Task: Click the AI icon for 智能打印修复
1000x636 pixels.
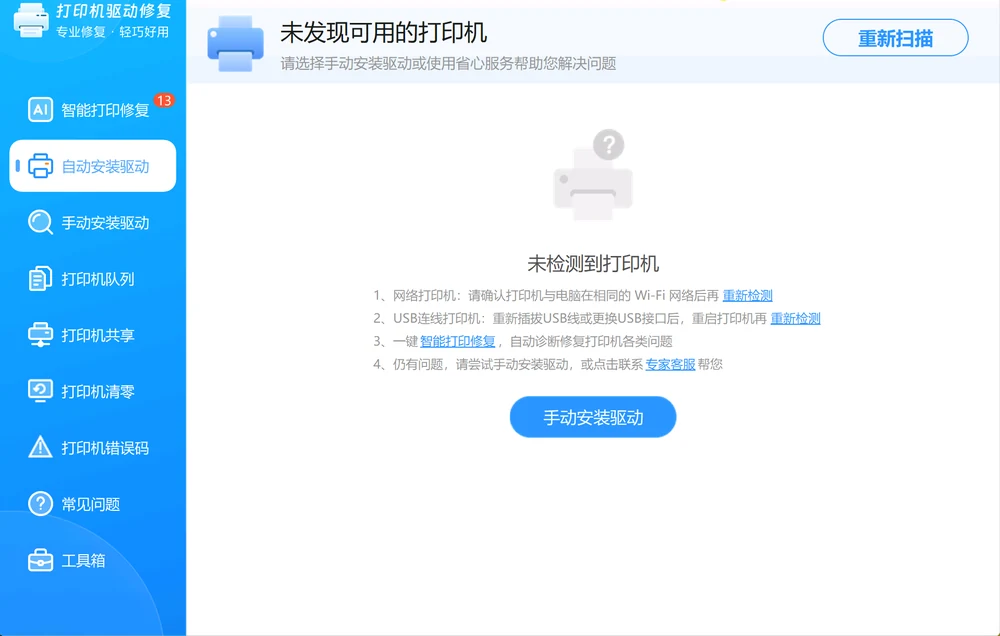Action: (x=40, y=110)
